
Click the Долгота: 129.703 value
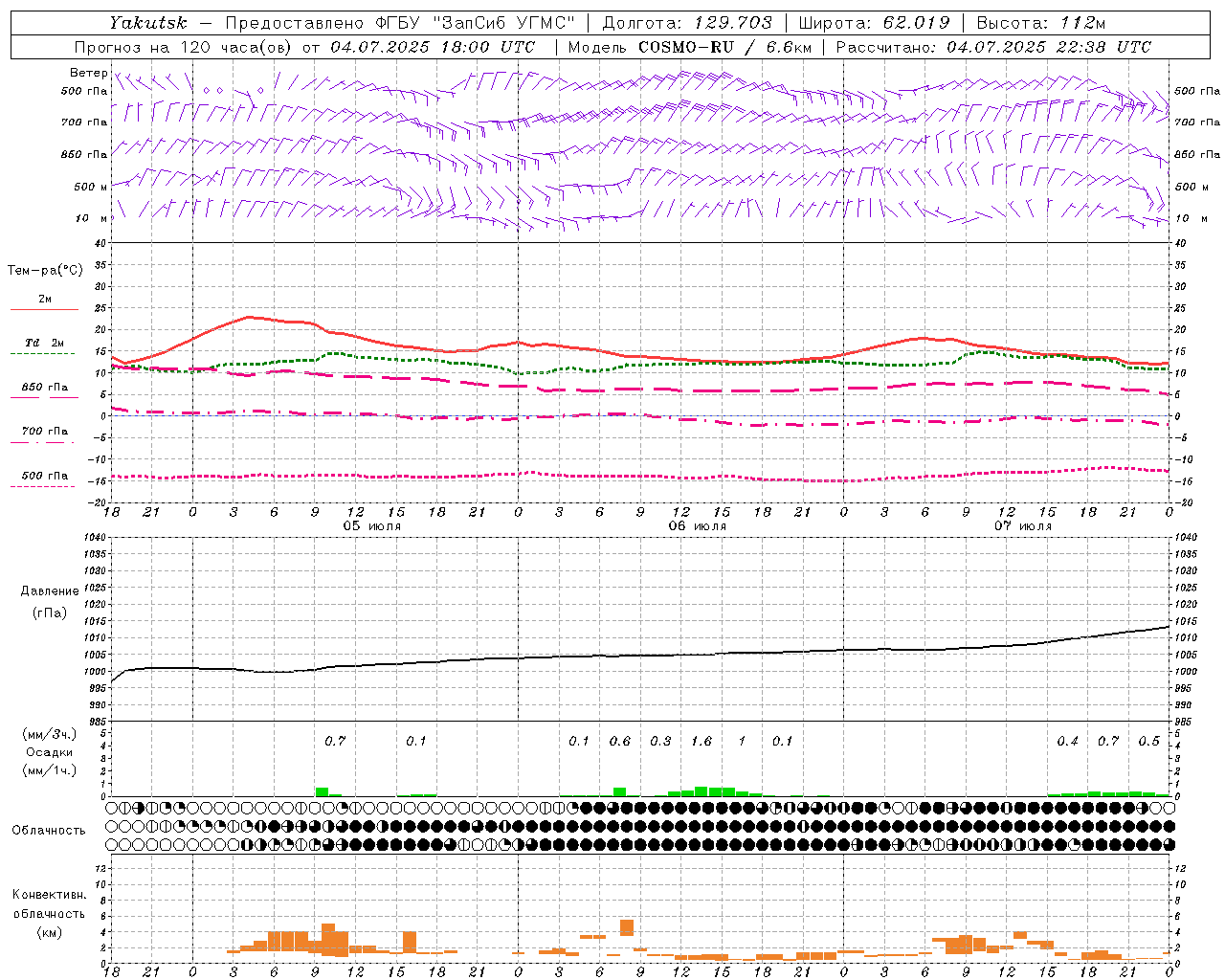tap(686, 23)
